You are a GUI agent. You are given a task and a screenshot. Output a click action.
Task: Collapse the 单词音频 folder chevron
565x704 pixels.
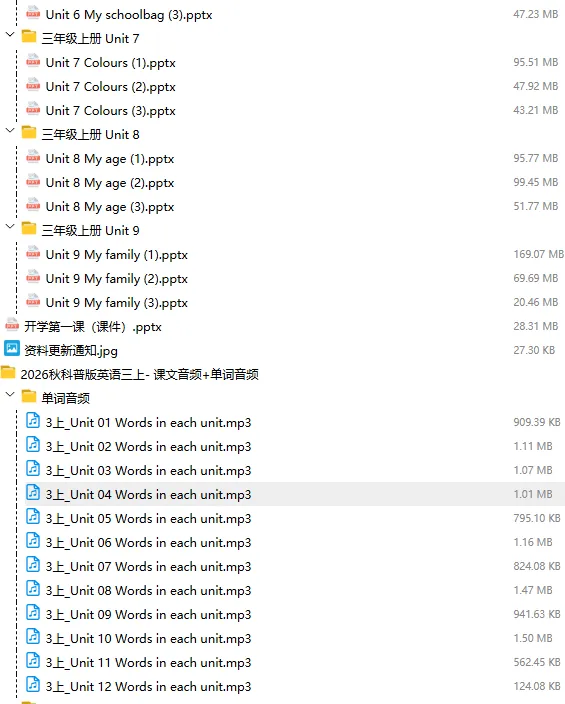10,395
